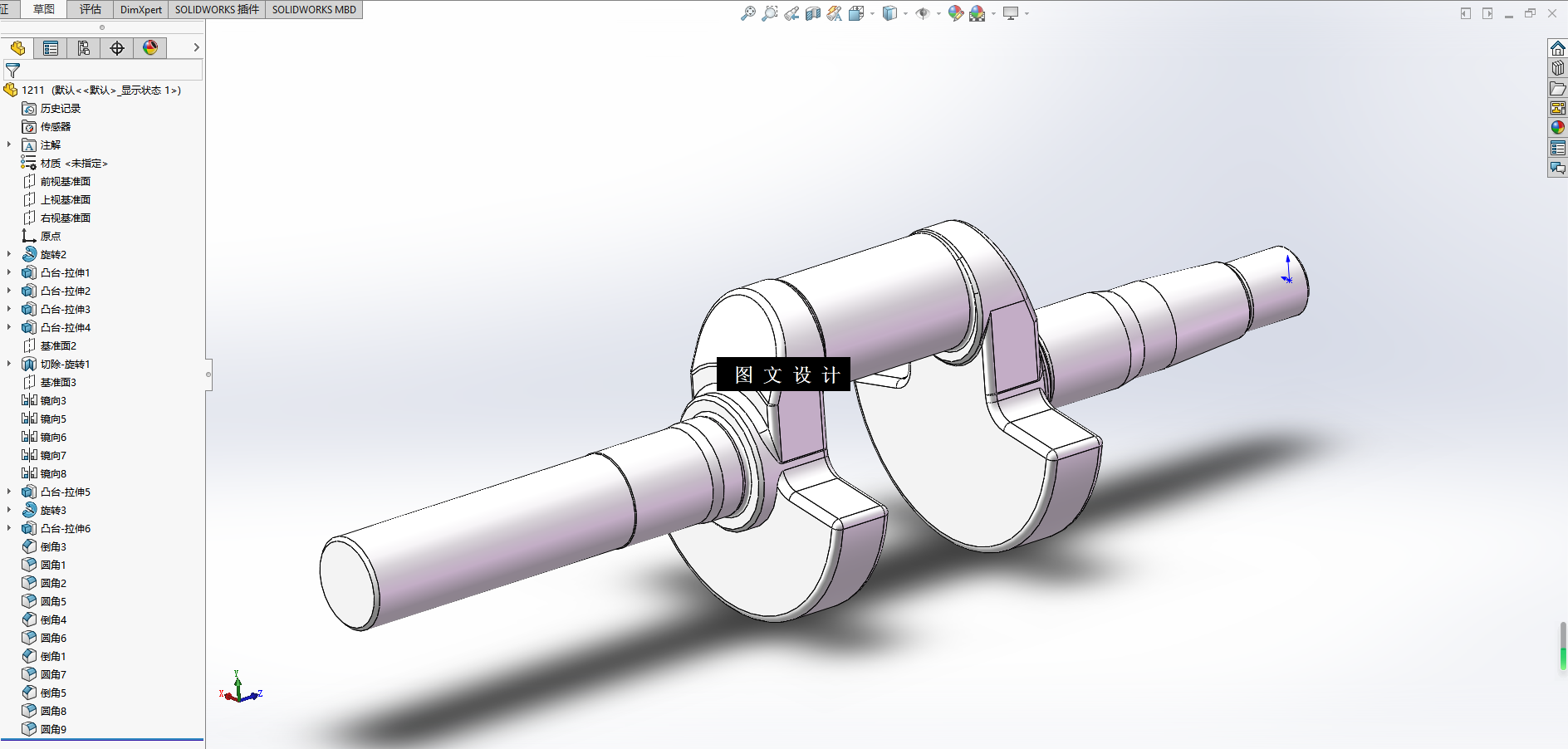Select the 凸台-拉伸2 feature
Viewport: 1568px width, 749px height.
point(56,291)
